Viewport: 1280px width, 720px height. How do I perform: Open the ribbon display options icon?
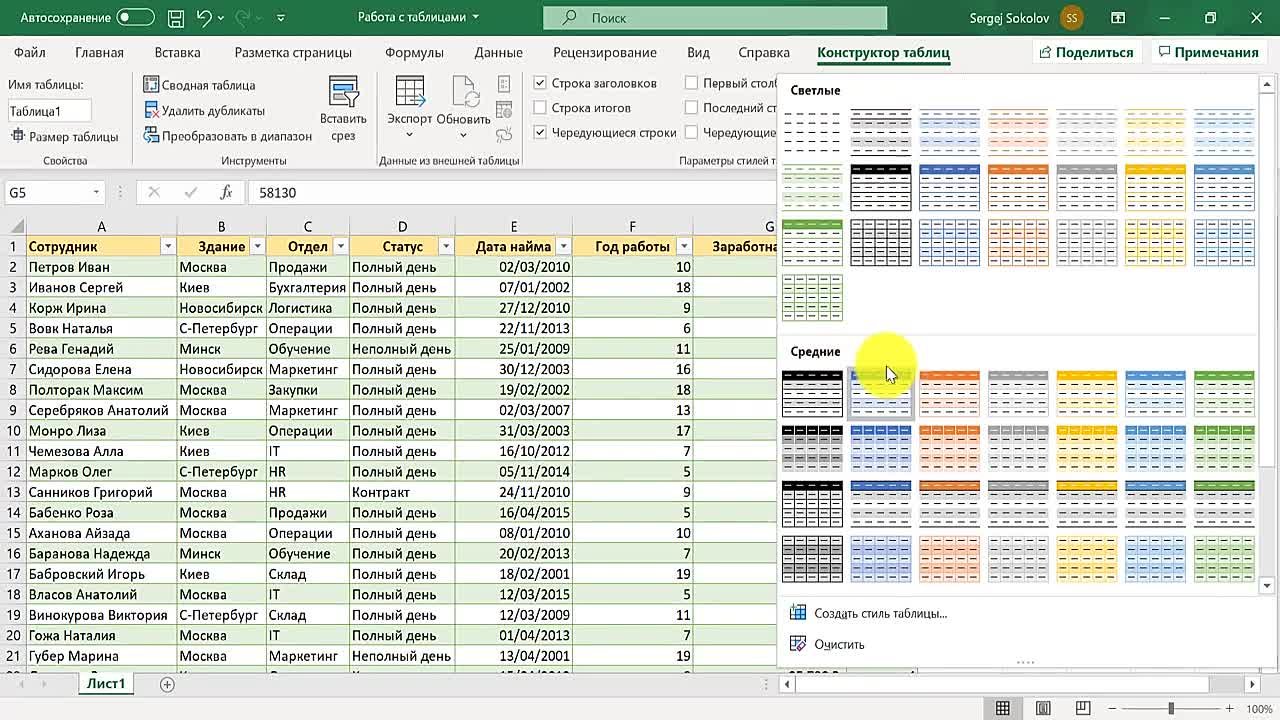coord(1118,18)
